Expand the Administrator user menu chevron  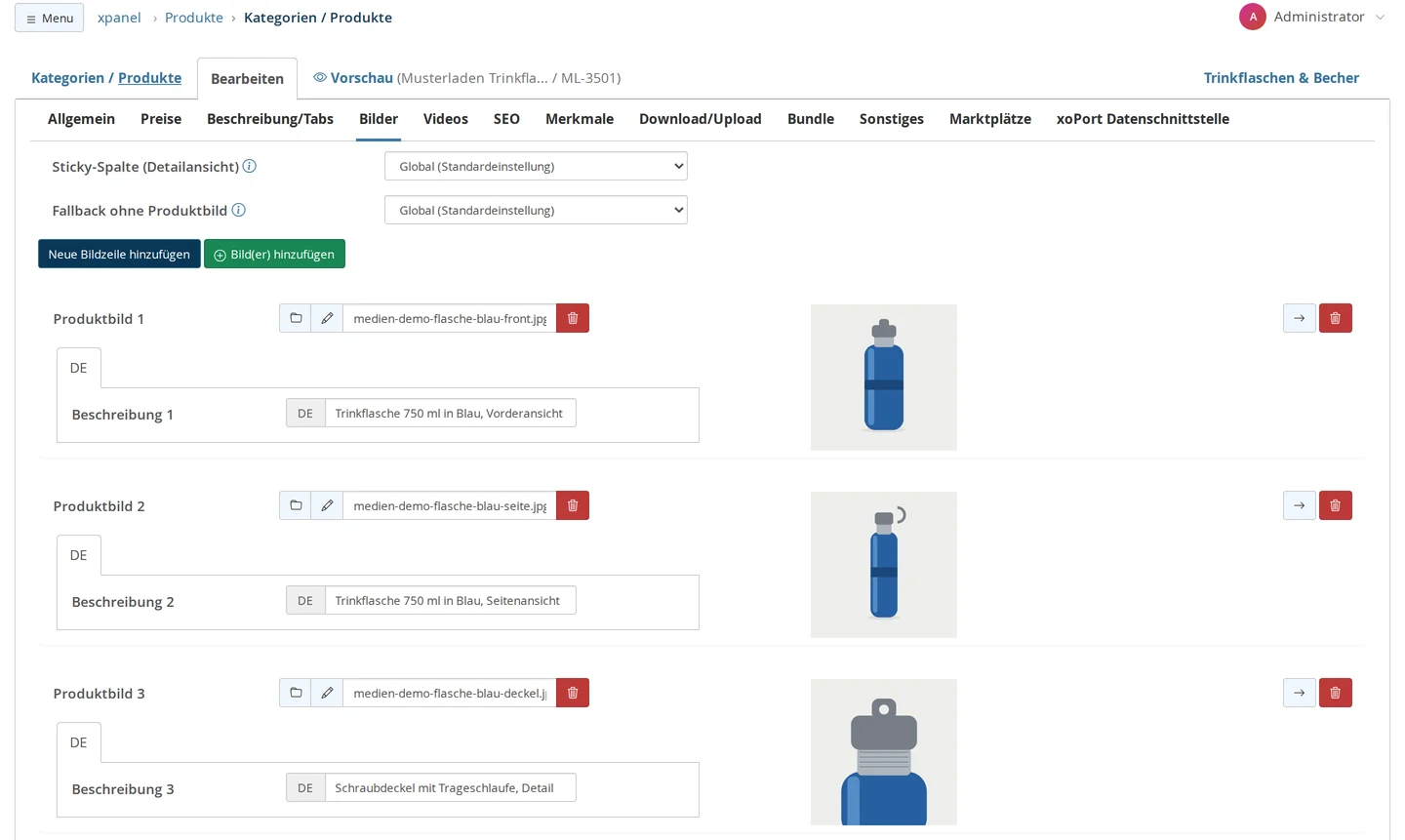coord(1380,18)
